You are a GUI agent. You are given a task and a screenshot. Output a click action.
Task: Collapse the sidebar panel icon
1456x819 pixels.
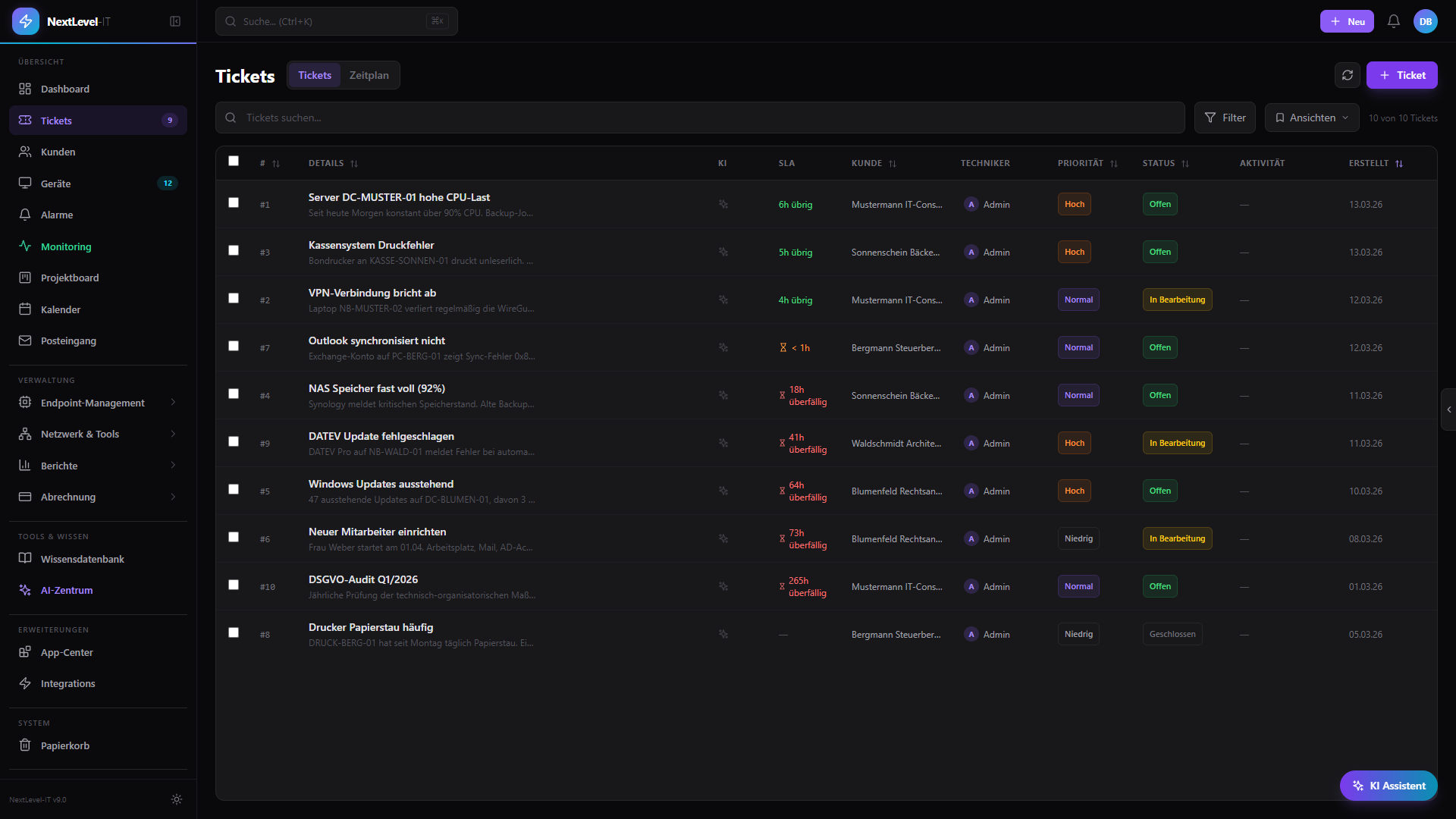click(175, 21)
